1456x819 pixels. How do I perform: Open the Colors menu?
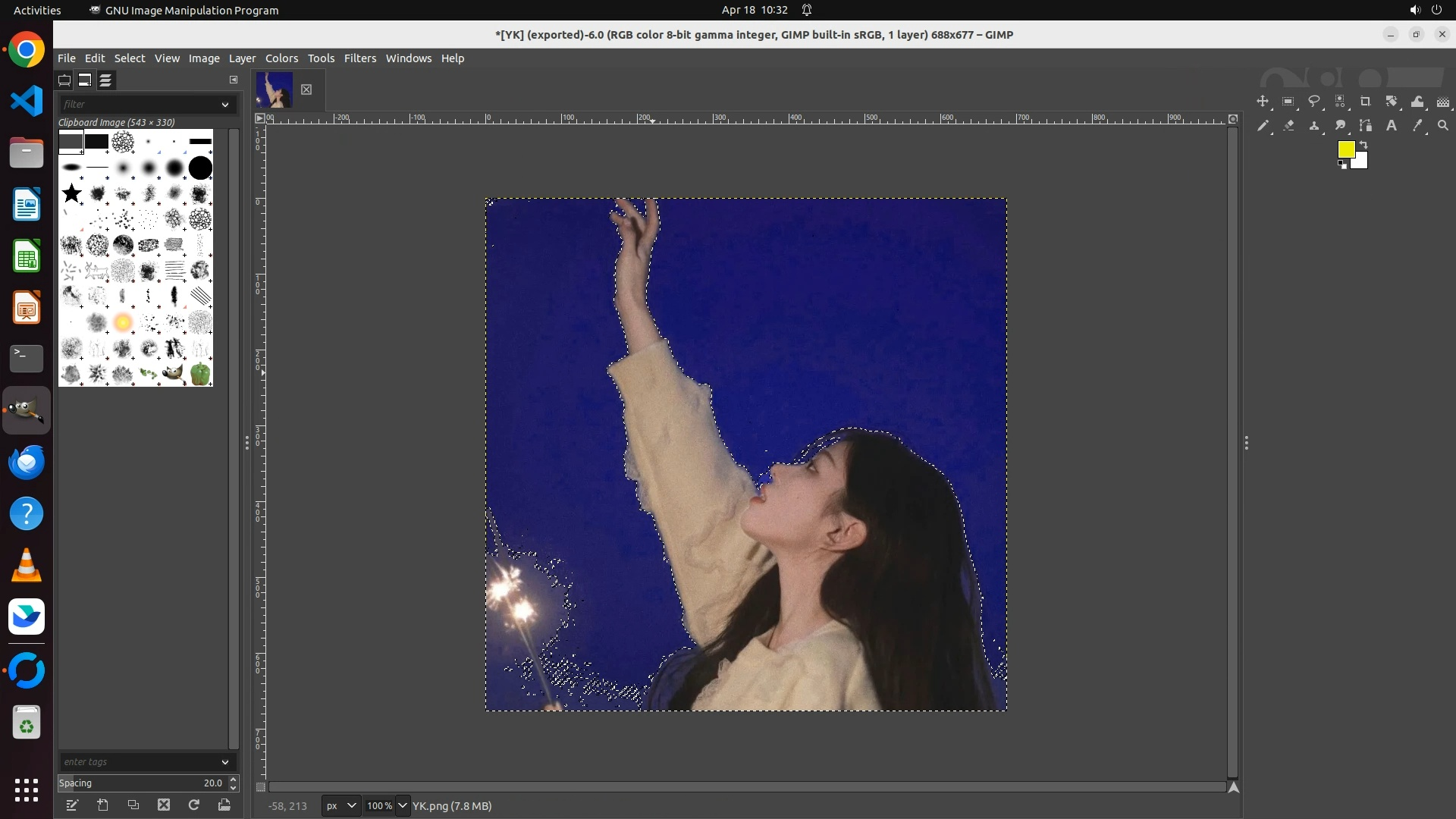281,58
